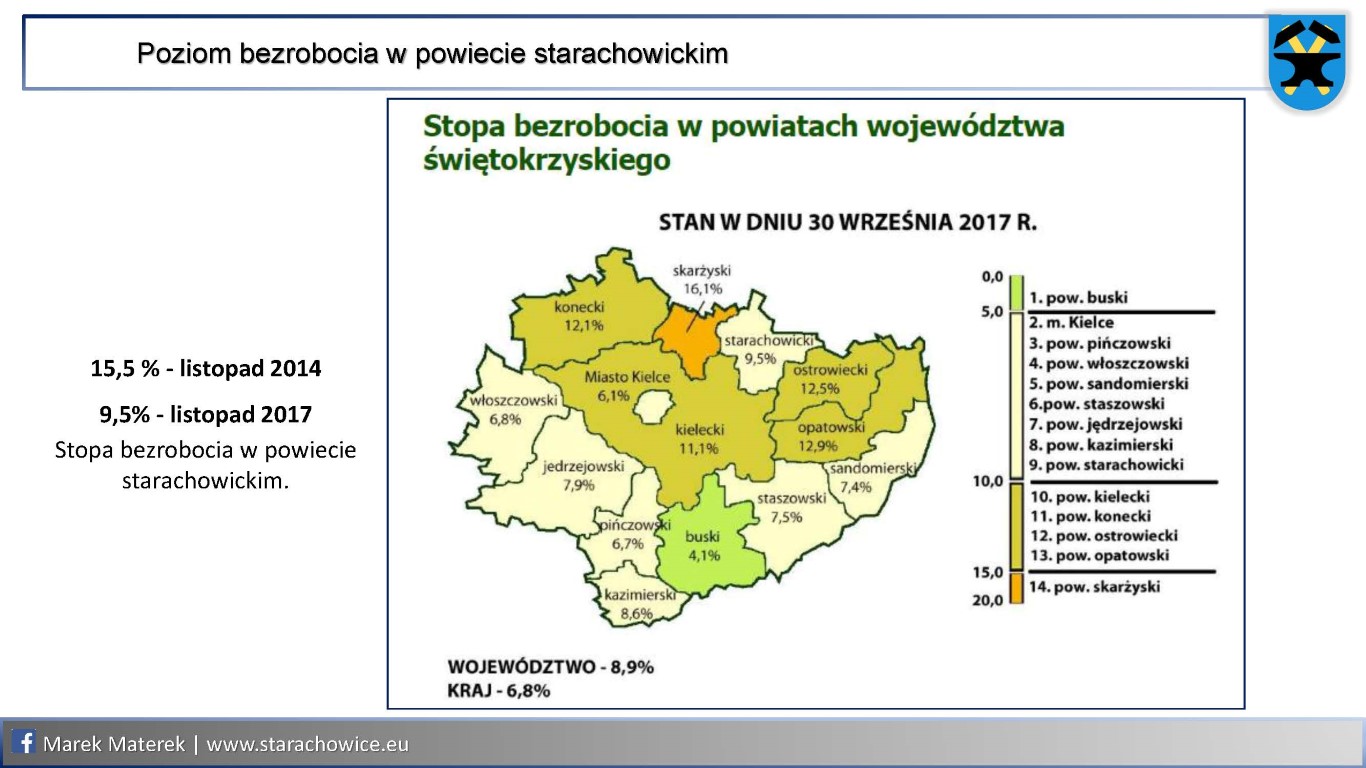
Task: Click the olive 10–15 legend swatch
Action: (x=1016, y=526)
